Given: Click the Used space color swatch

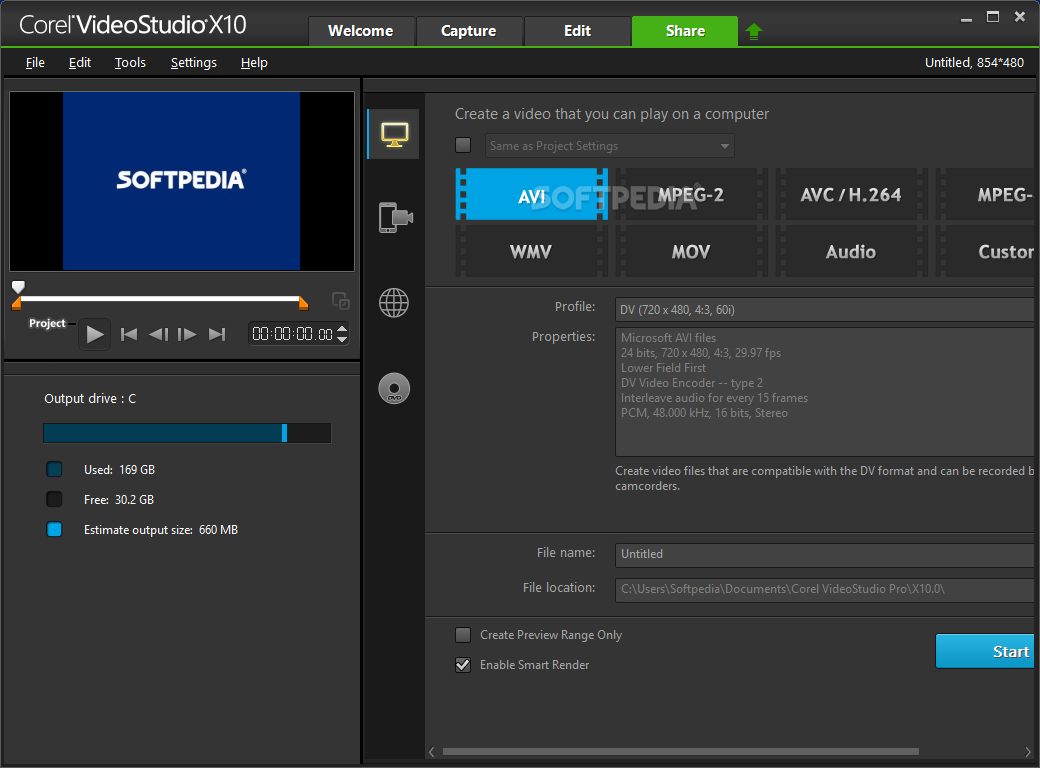Looking at the screenshot, I should pyautogui.click(x=54, y=470).
